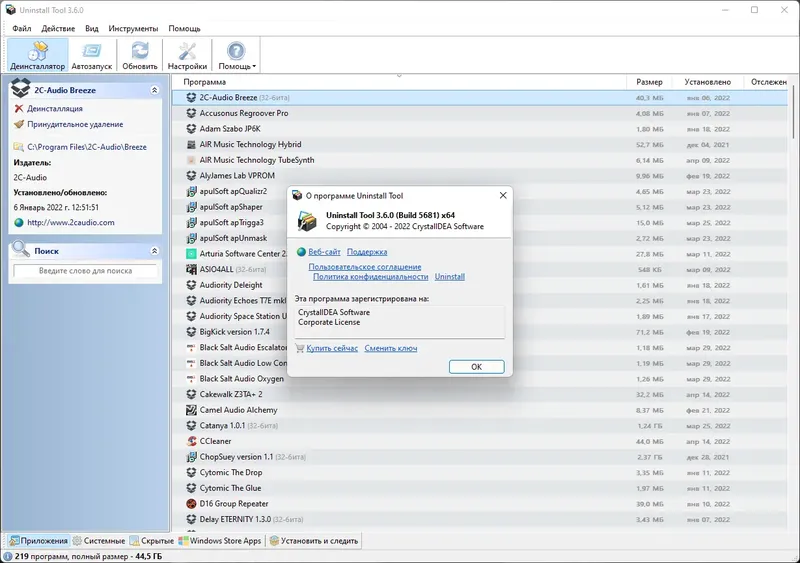
Task: Sort list by Установлено column header
Action: [x=707, y=82]
